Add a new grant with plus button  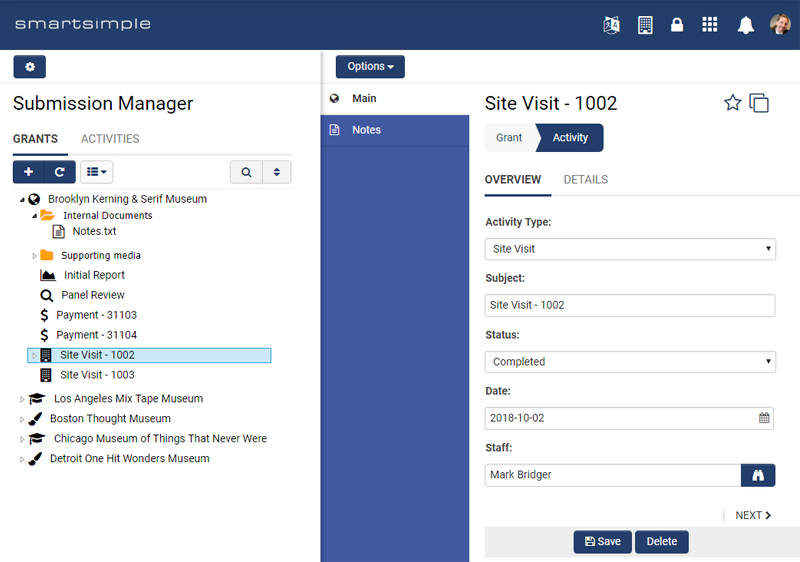pos(29,172)
